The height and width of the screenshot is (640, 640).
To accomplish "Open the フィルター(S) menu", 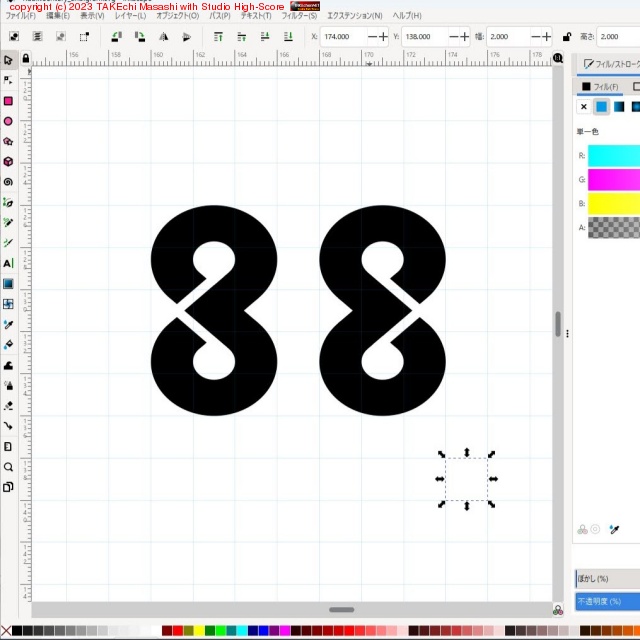I will point(299,16).
